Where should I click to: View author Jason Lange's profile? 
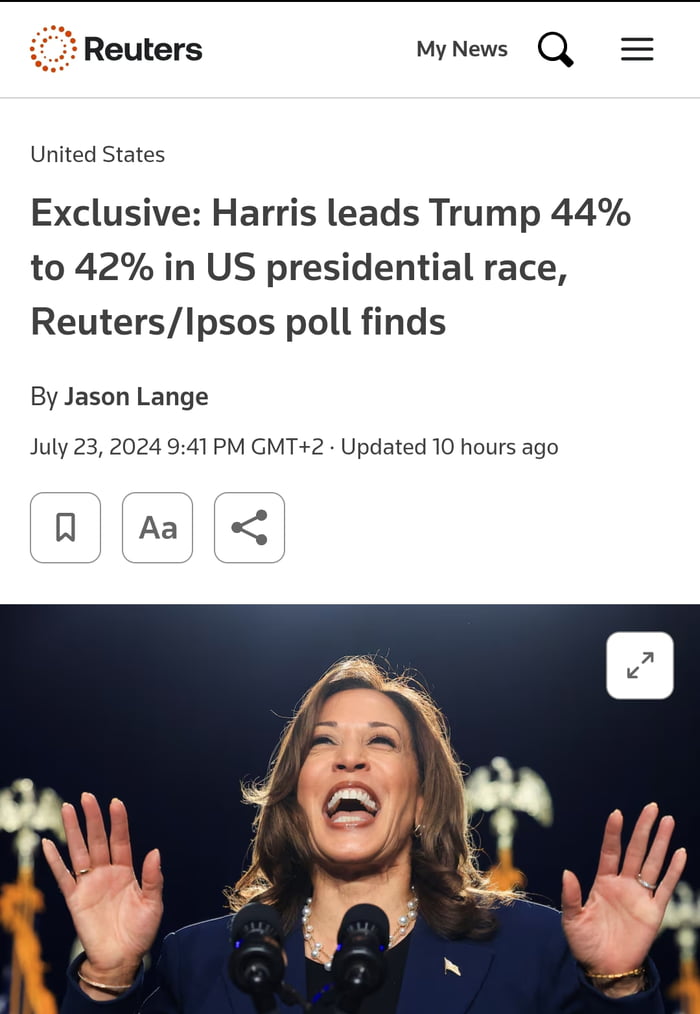click(x=136, y=396)
